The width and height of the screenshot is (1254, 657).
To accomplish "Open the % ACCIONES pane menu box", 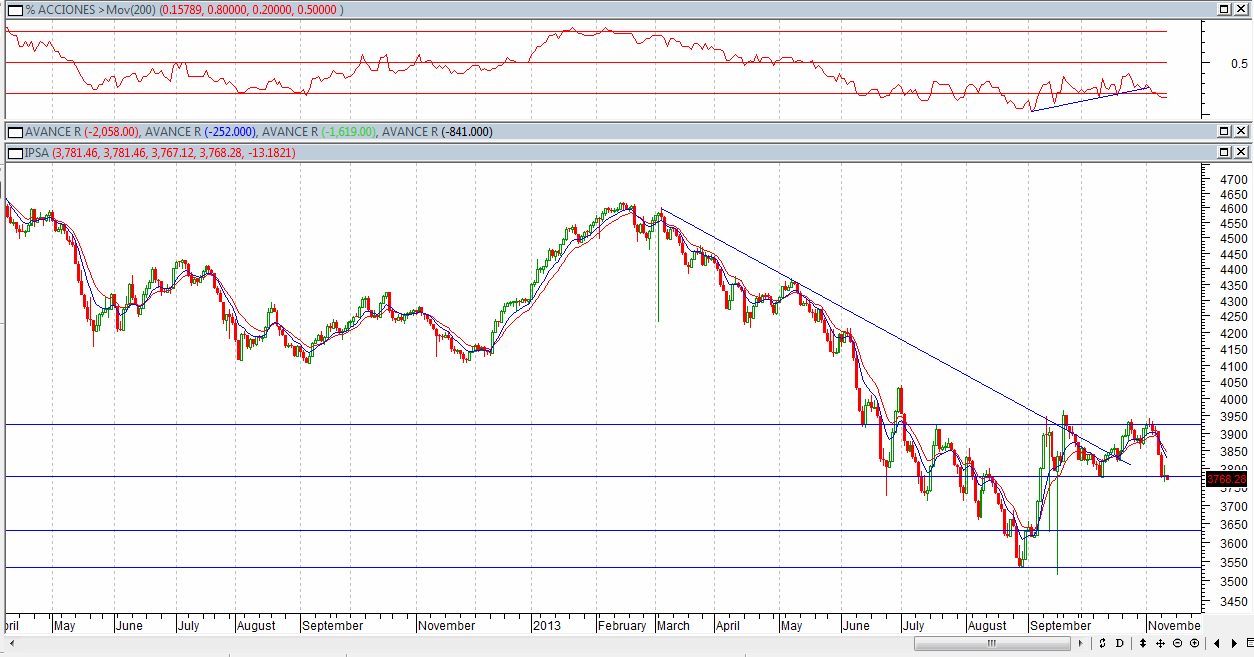I will pyautogui.click(x=15, y=9).
